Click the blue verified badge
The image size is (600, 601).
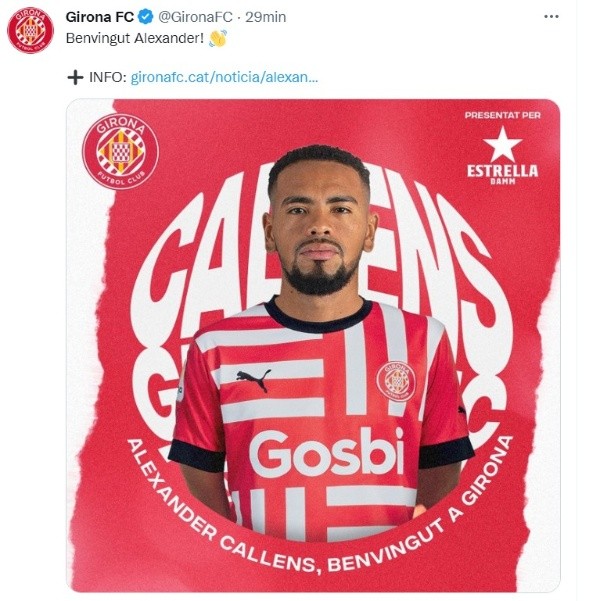pyautogui.click(x=146, y=17)
